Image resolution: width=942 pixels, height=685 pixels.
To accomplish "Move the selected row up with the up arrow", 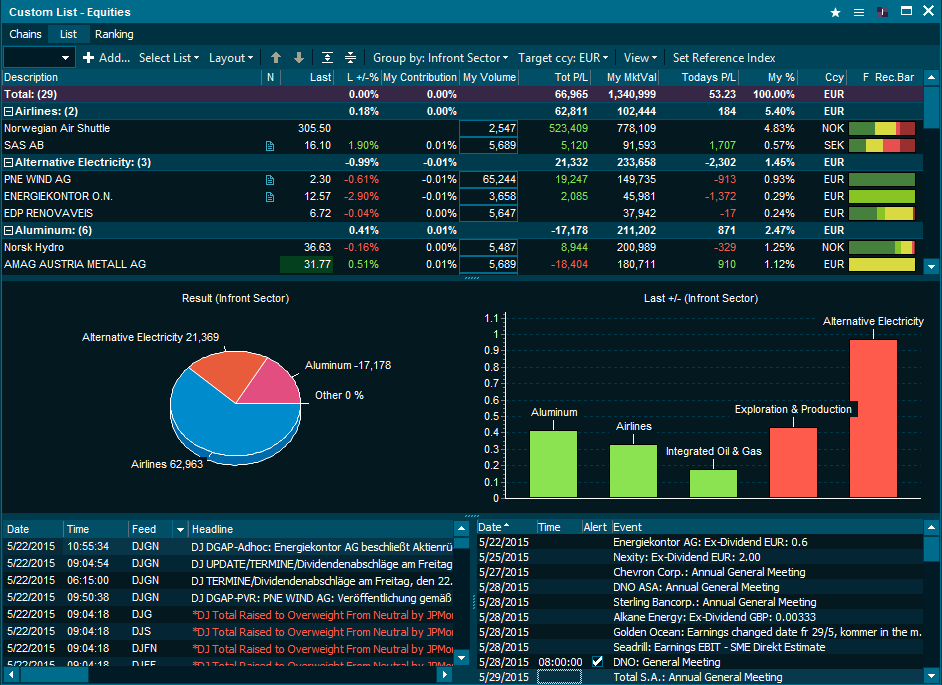I will (276, 58).
